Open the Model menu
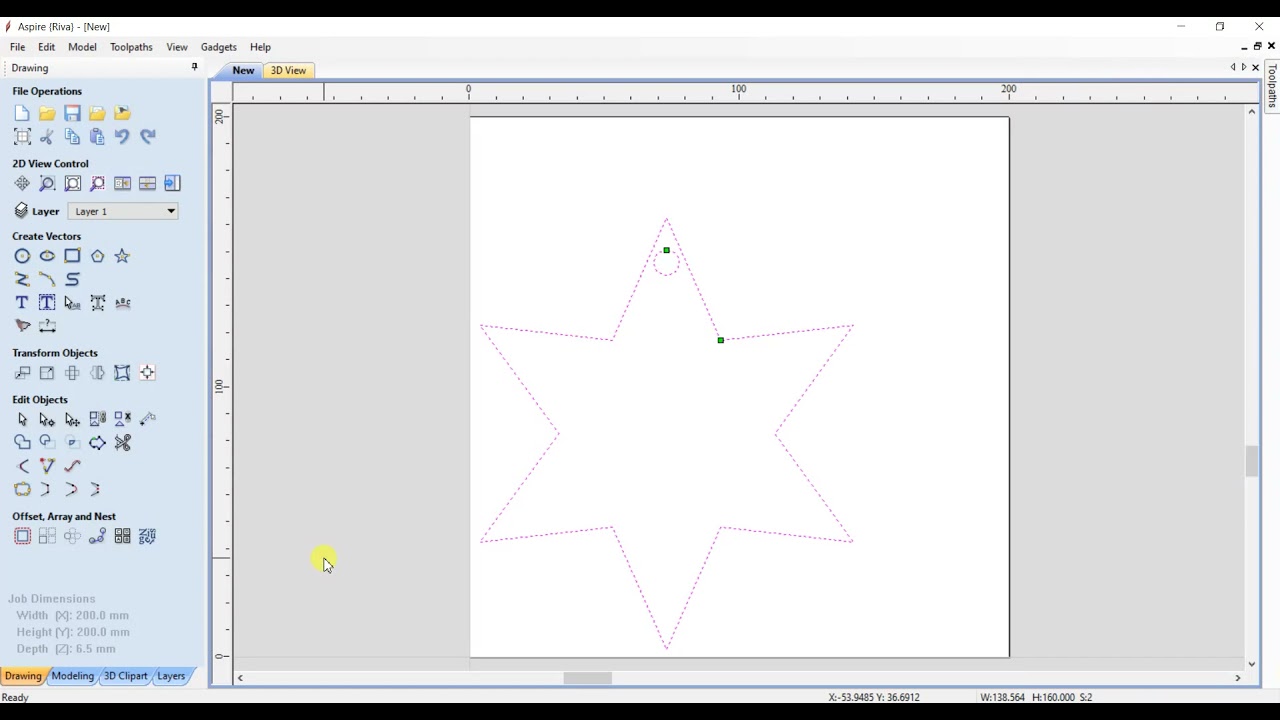Image resolution: width=1280 pixels, height=720 pixels. pyautogui.click(x=82, y=47)
